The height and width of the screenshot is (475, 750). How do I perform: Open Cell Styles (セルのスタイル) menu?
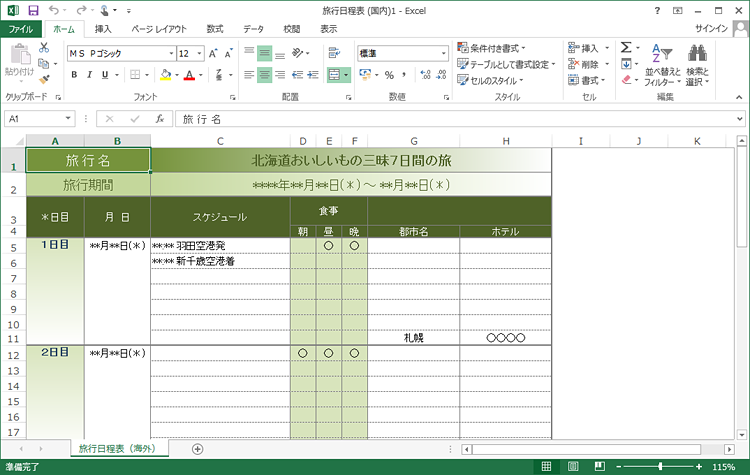(490, 80)
